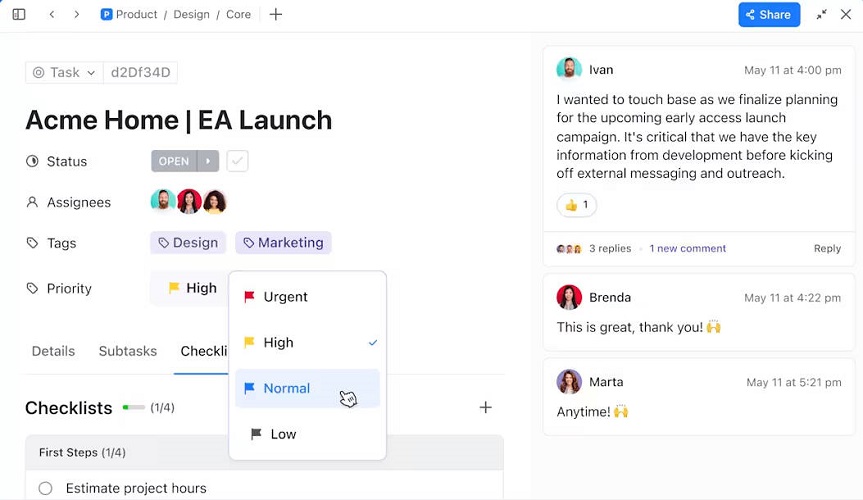Add new item with plus after Core
Screen dimensions: 863x500
[276, 14]
